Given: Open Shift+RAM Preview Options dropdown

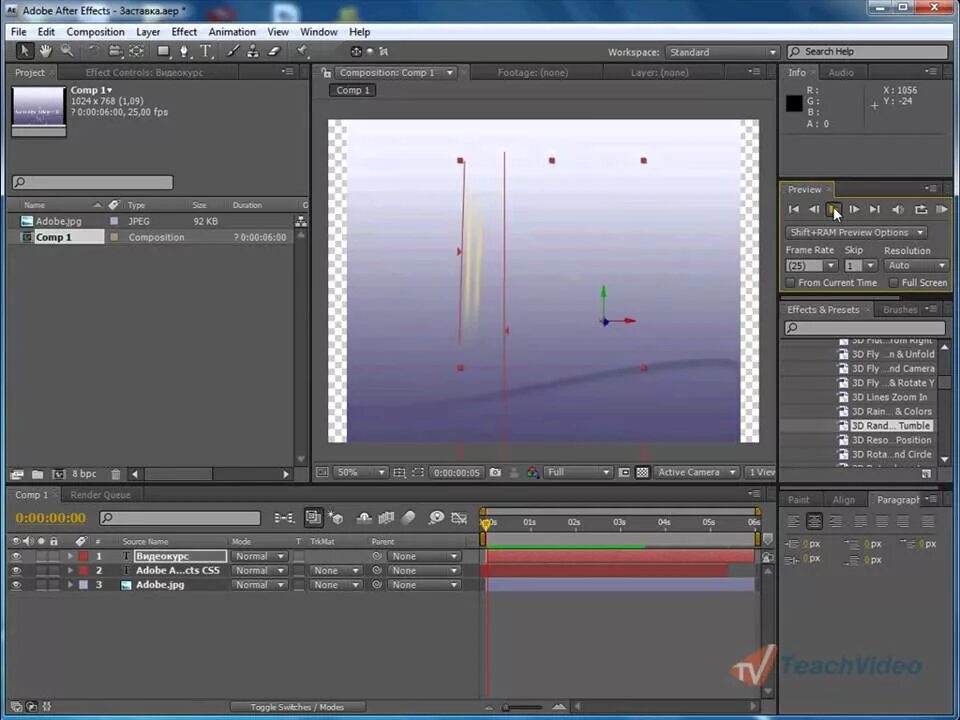Looking at the screenshot, I should tap(856, 233).
